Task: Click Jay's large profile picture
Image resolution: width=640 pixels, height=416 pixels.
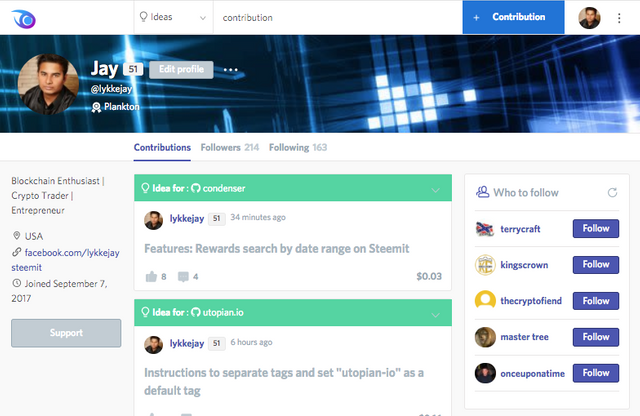Action: pyautogui.click(x=49, y=84)
